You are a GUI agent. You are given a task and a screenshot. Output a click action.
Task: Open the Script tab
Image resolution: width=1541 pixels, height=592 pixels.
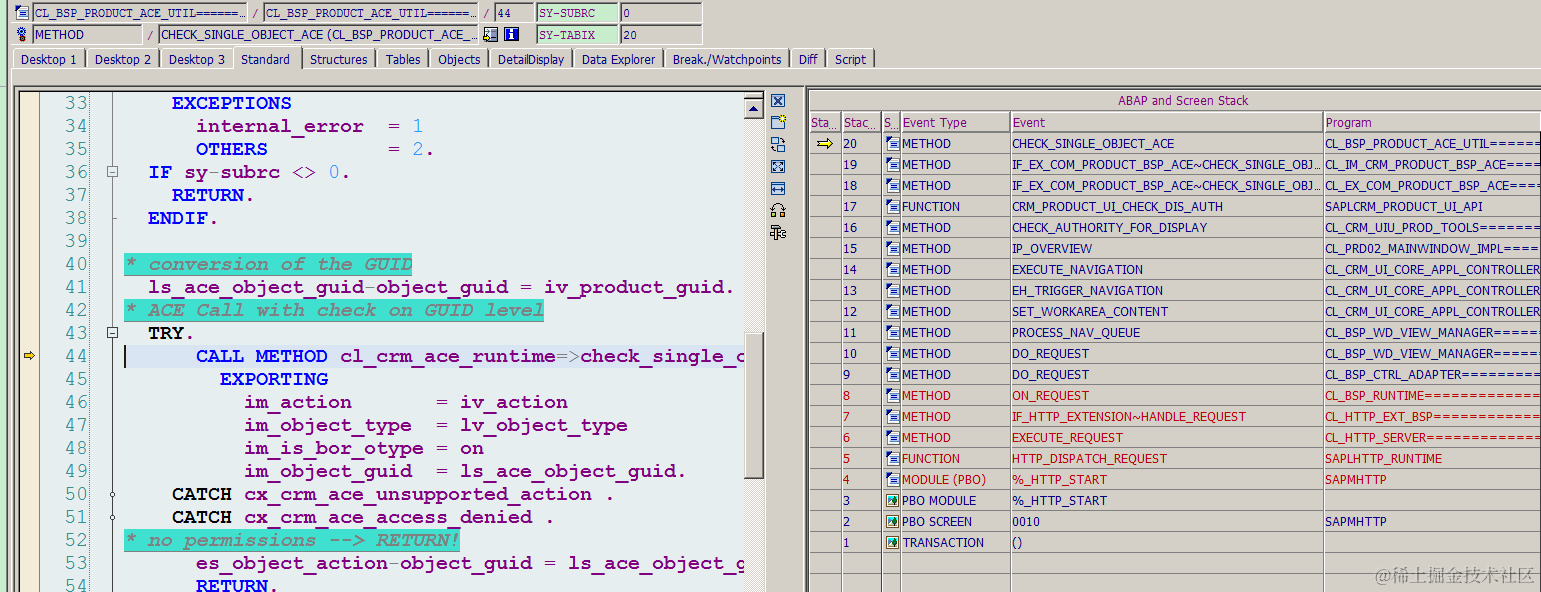851,59
